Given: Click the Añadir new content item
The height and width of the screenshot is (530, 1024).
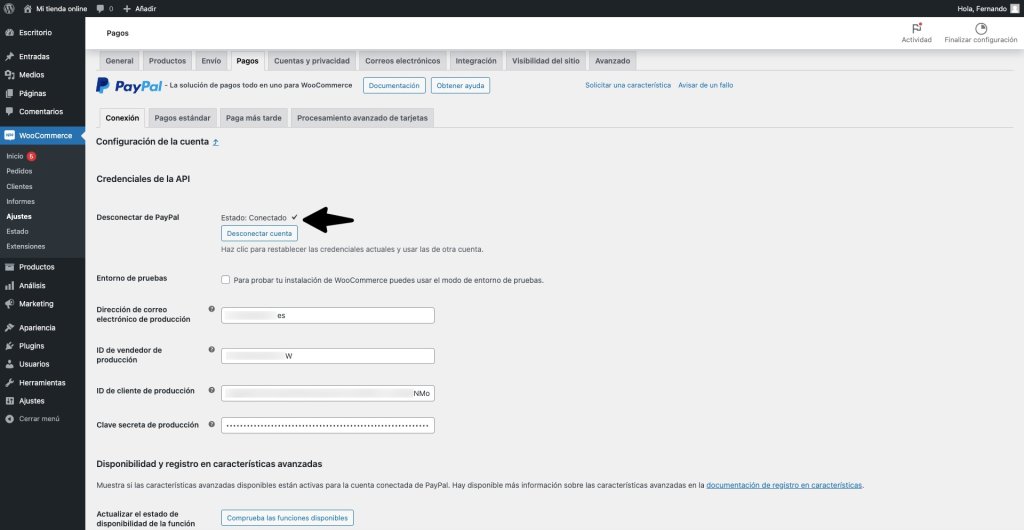Looking at the screenshot, I should pyautogui.click(x=139, y=8).
